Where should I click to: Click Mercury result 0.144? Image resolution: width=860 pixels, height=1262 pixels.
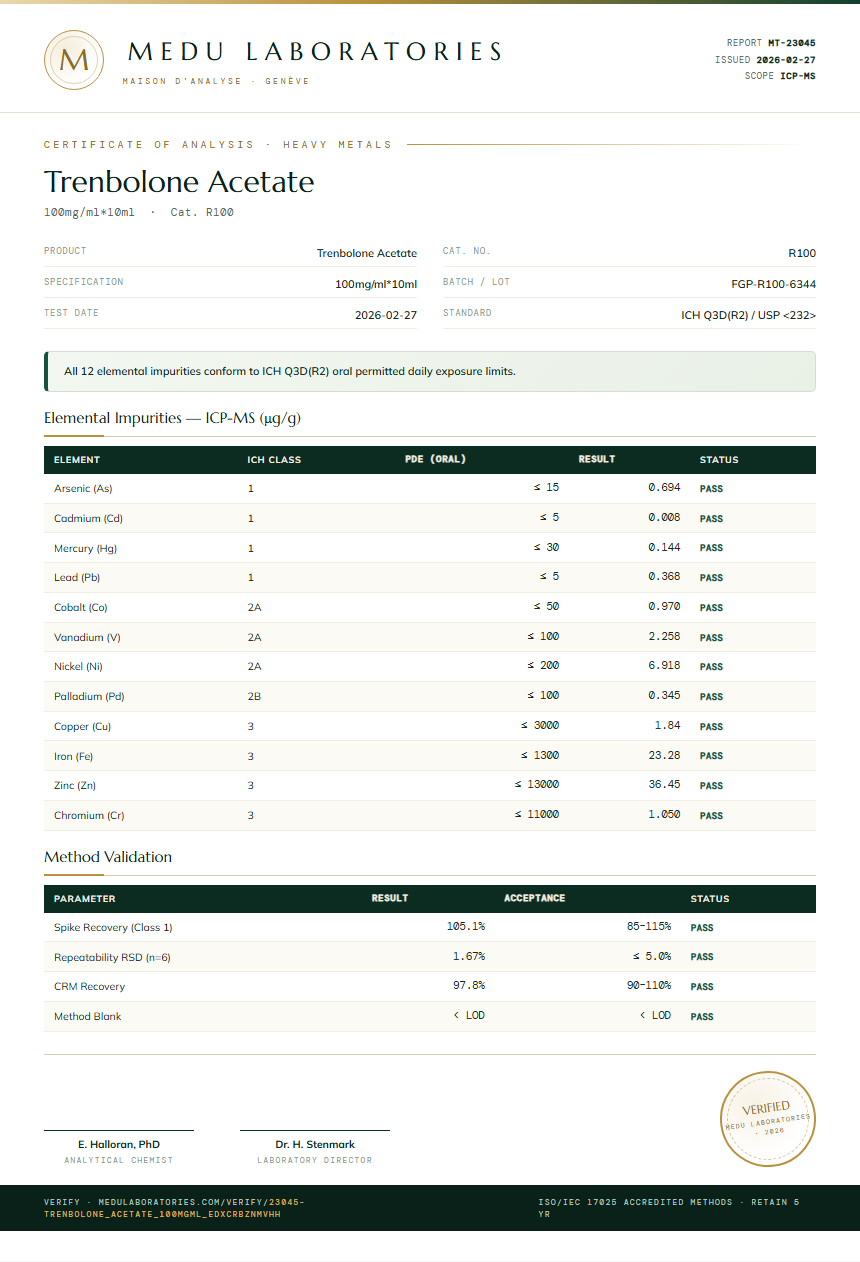point(664,547)
